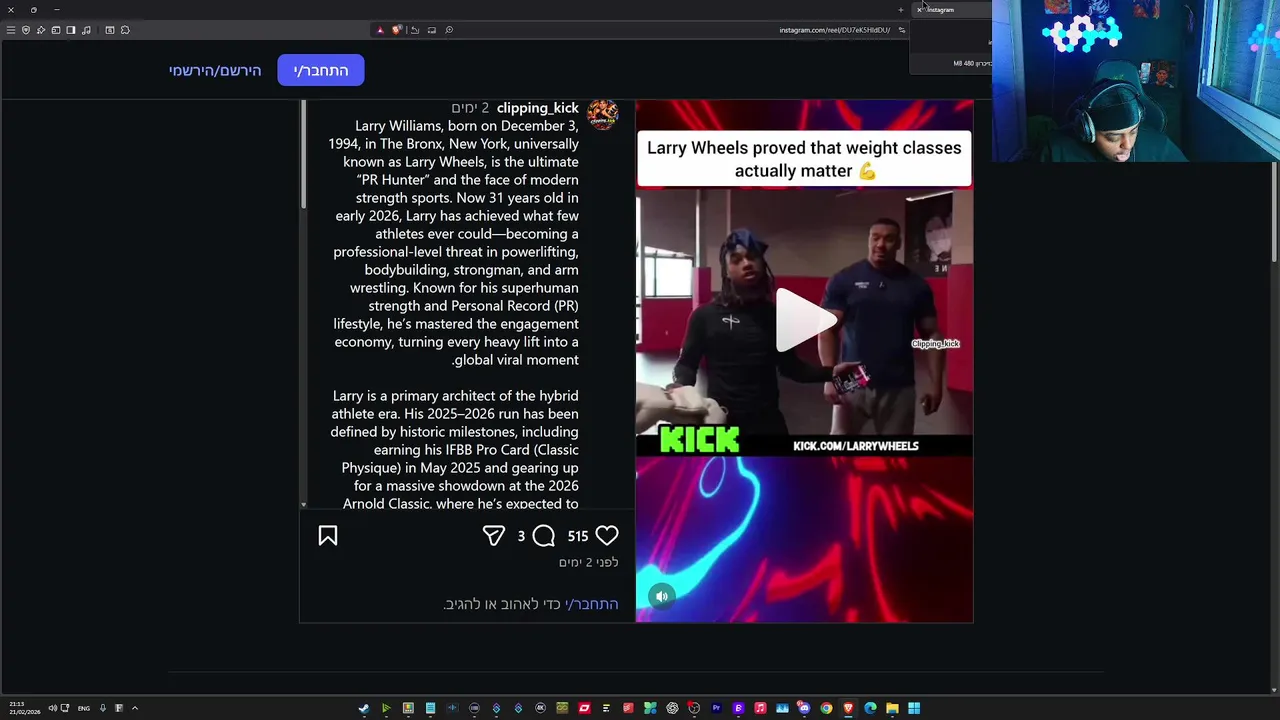Image resolution: width=1280 pixels, height=720 pixels.
Task: Open Google Chrome from the taskbar
Action: (826, 708)
